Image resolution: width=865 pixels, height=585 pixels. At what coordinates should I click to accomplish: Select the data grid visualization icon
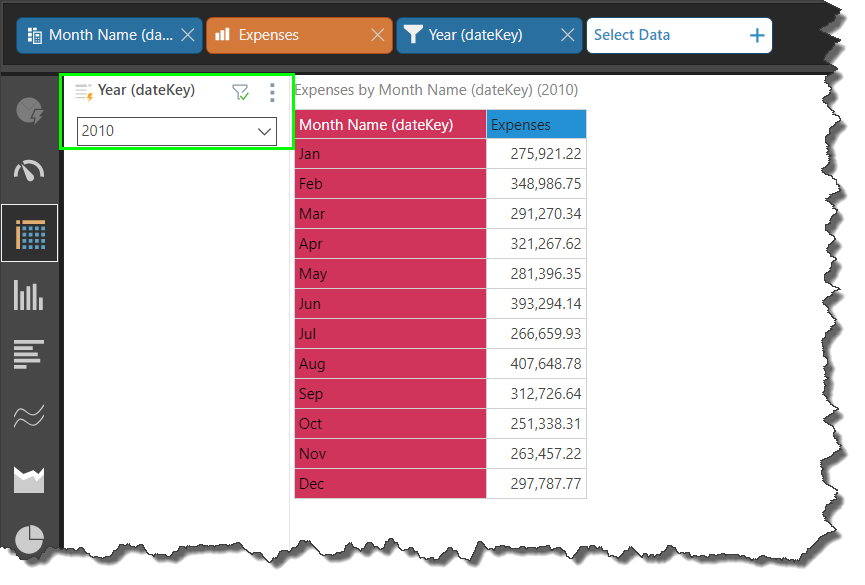pyautogui.click(x=29, y=234)
